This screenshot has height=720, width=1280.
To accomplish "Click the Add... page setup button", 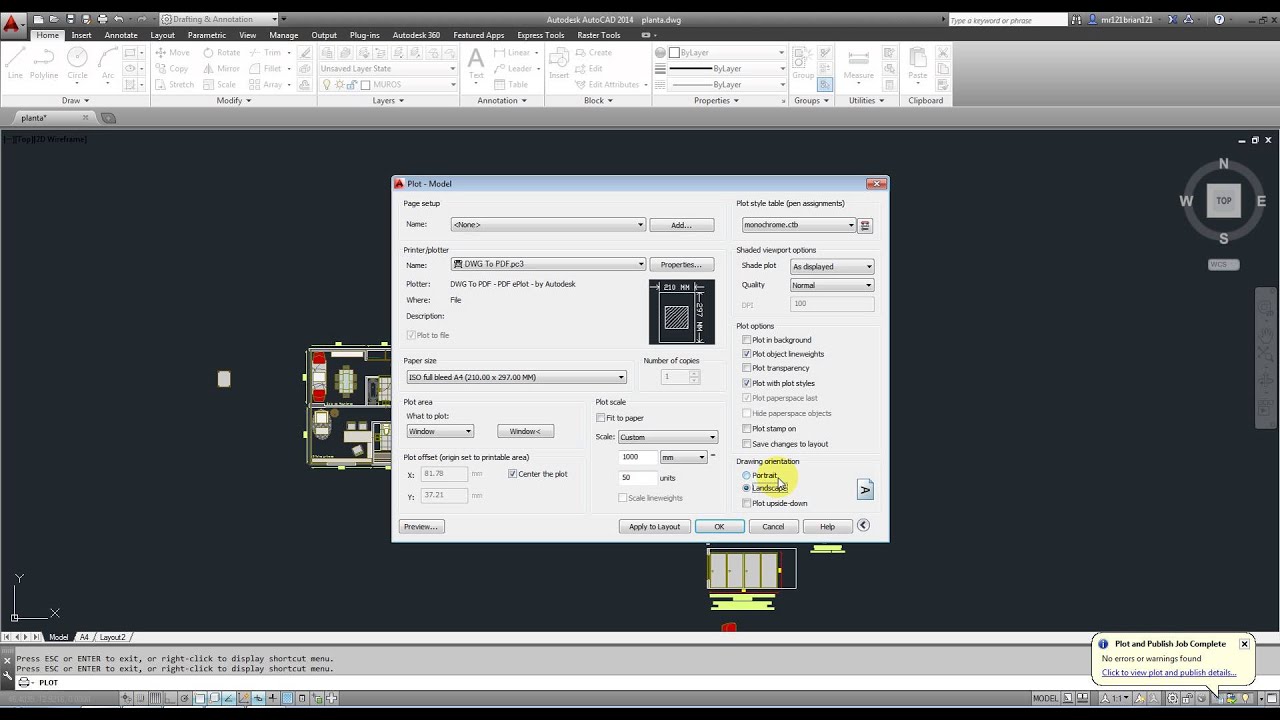I will (x=681, y=225).
